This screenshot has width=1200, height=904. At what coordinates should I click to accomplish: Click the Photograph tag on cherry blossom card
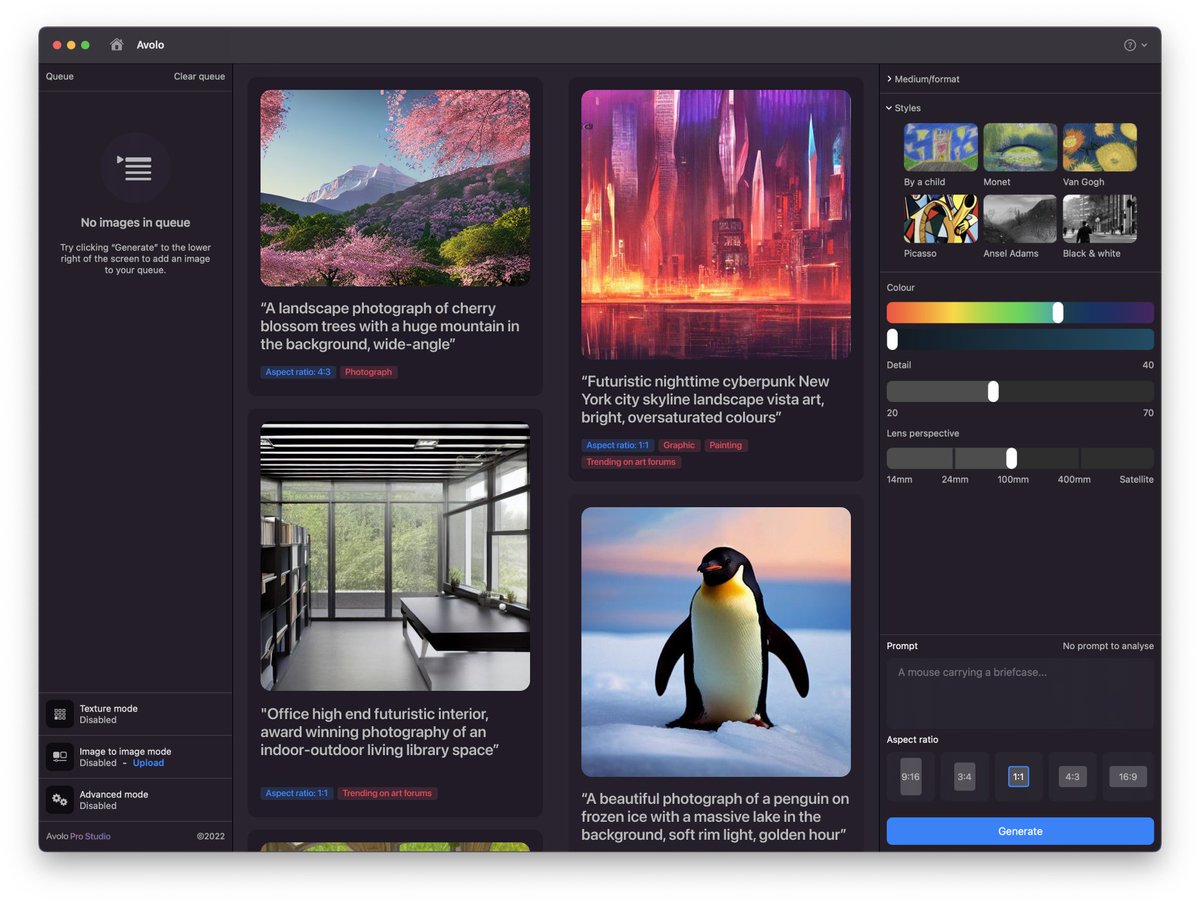point(369,372)
